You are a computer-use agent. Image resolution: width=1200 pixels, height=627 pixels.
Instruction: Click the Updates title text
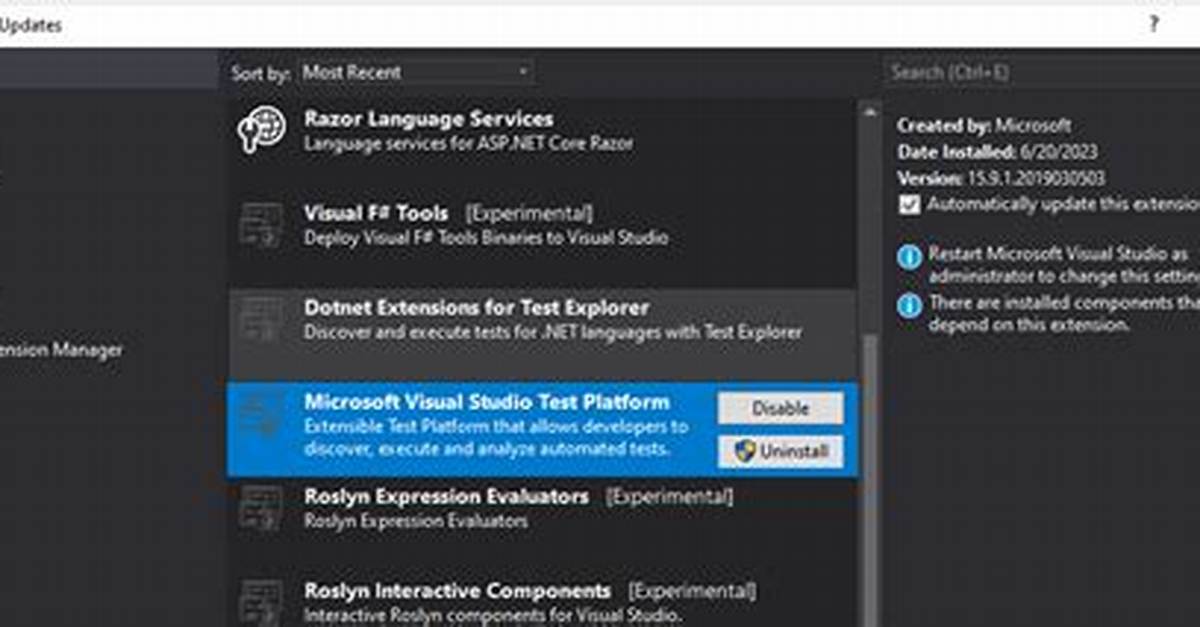coord(30,26)
